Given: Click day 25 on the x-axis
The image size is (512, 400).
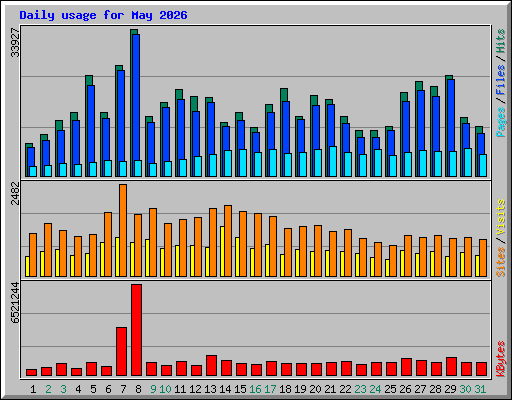Looking at the screenshot, I should (x=390, y=389).
